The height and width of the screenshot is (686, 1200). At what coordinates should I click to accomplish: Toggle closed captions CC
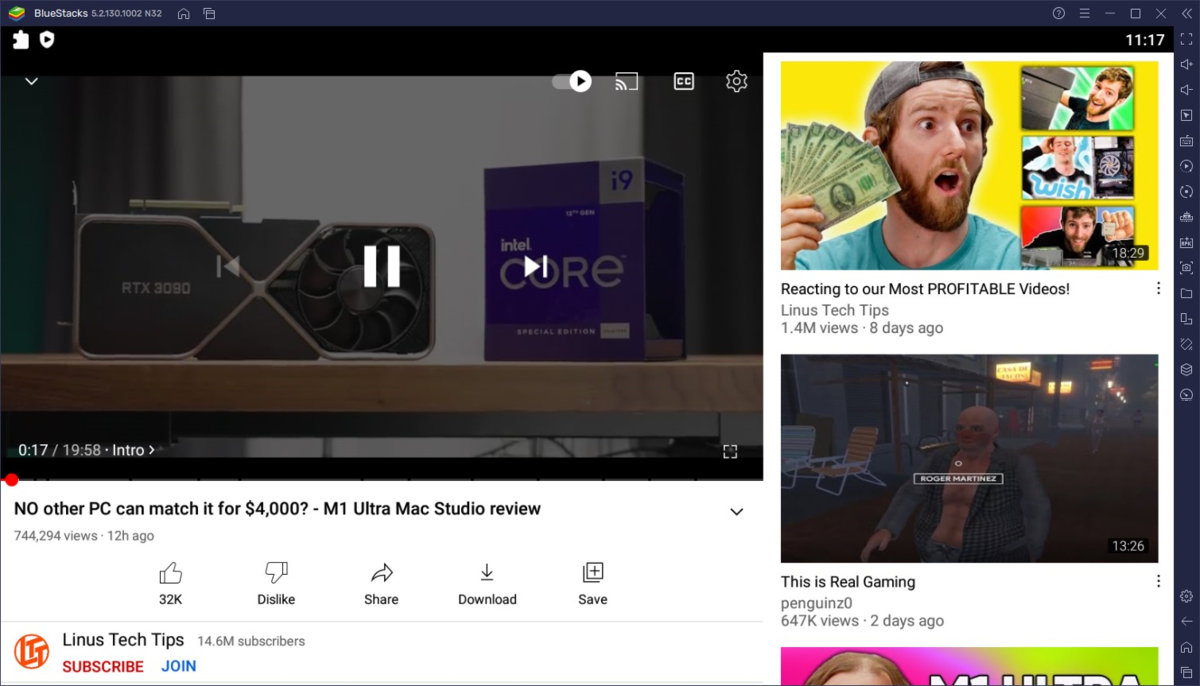coord(684,81)
